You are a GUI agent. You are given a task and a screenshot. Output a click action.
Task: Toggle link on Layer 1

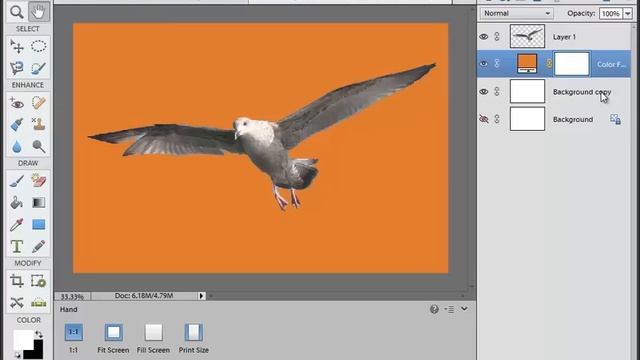[497, 37]
